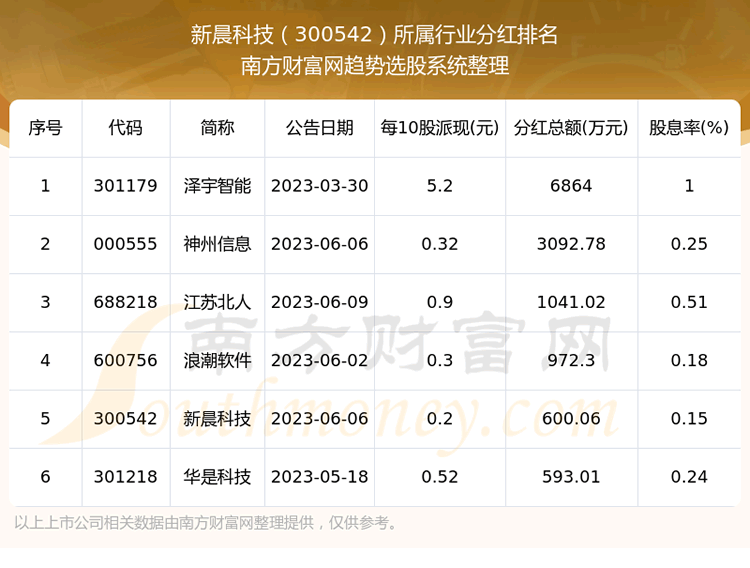The height and width of the screenshot is (568, 750).
Task: Click date 2023-05-18
Action: click(320, 477)
